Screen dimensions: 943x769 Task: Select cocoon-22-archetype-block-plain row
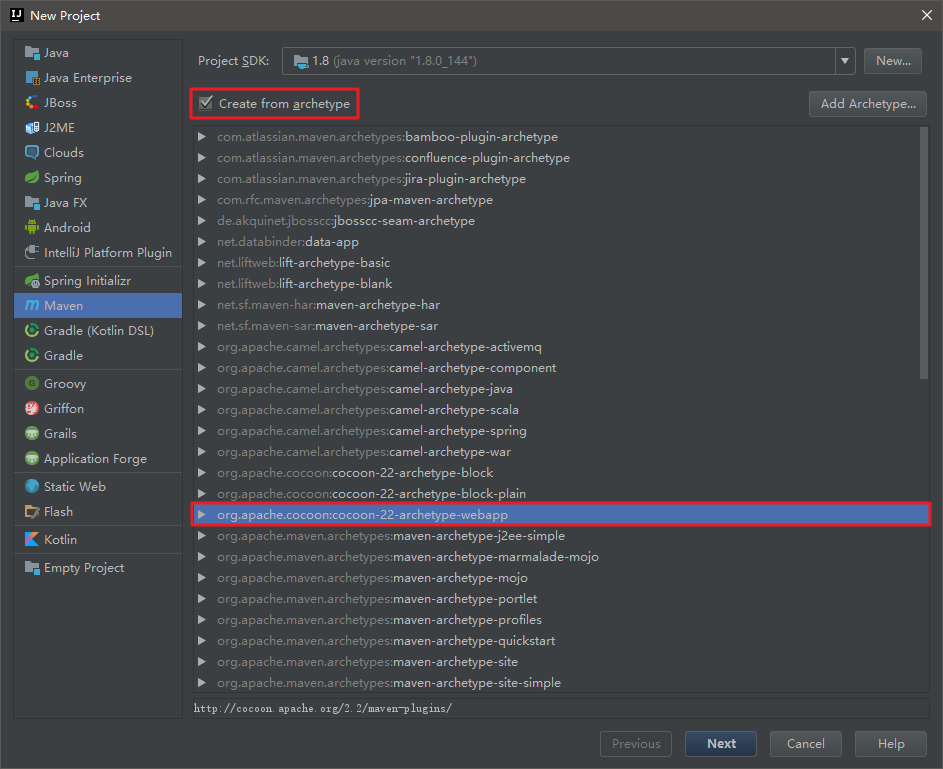tap(561, 494)
